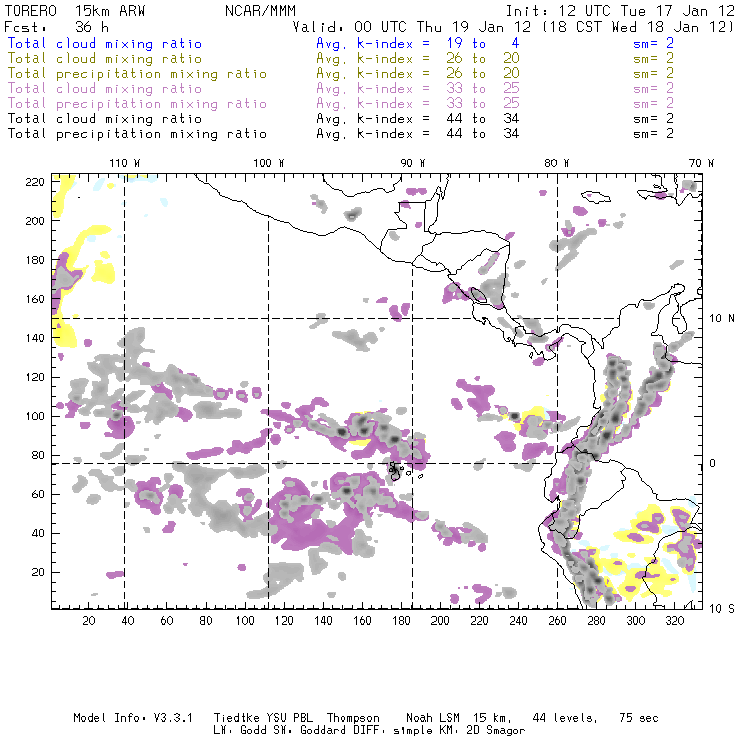Click the 'NCAR/MMM' header label
This screenshot has height=740, width=740.
click(x=260, y=11)
